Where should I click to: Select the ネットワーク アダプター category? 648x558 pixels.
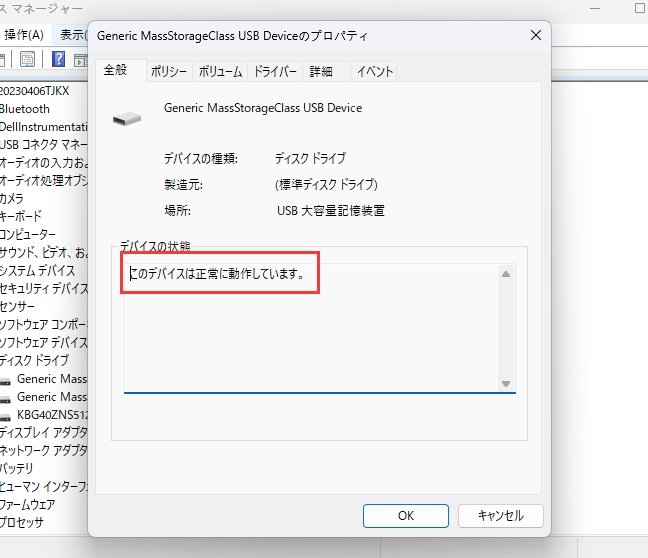pos(44,450)
